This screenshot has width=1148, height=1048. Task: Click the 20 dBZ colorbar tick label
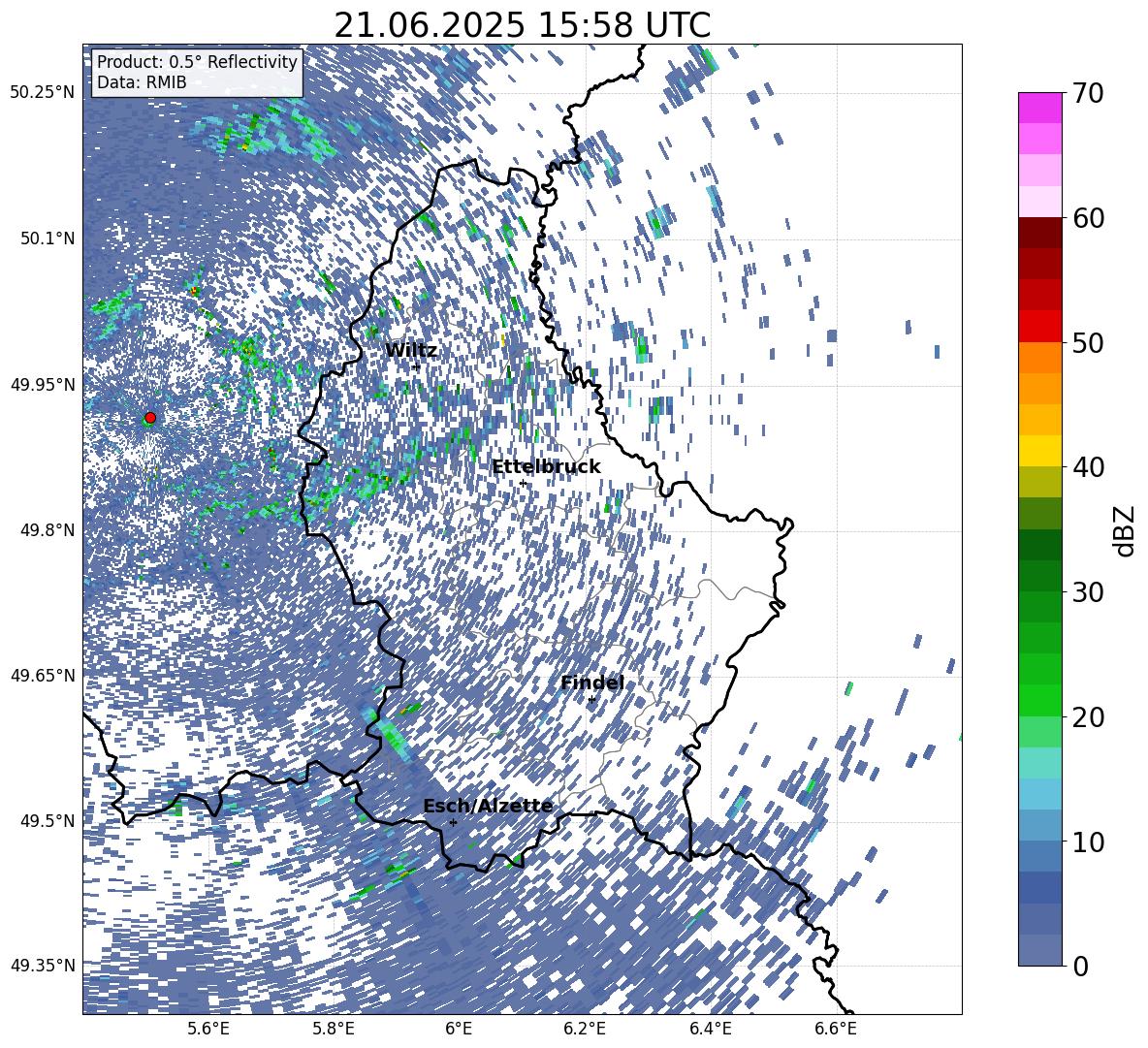pyautogui.click(x=1089, y=716)
